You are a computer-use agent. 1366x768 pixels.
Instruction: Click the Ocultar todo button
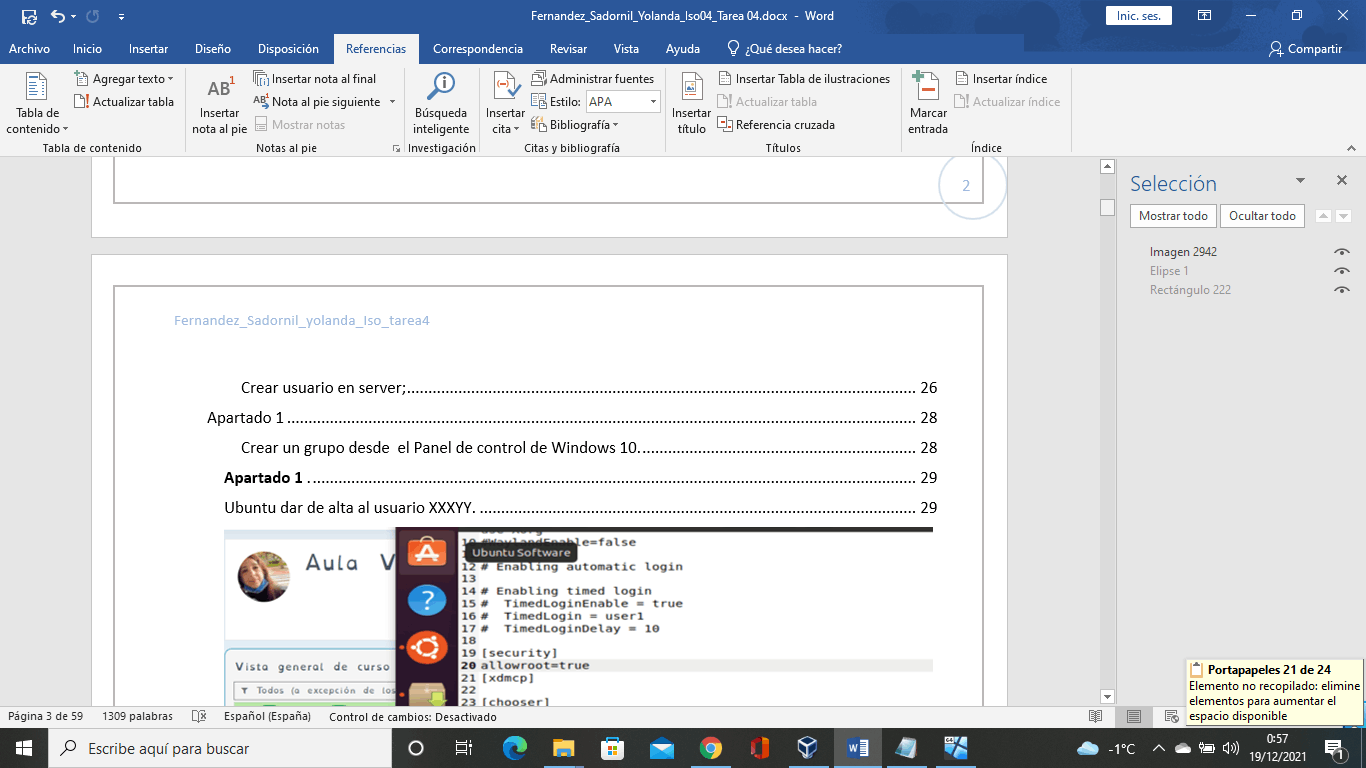1262,216
